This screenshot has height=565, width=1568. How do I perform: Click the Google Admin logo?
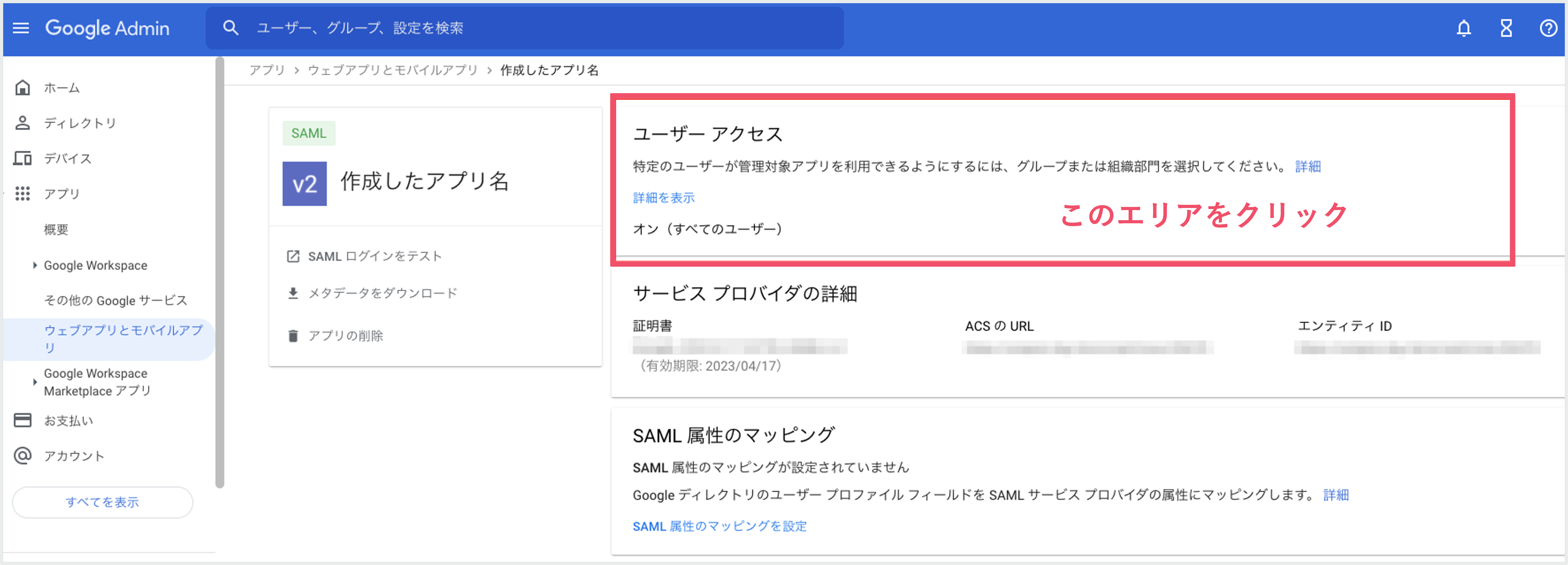click(x=107, y=28)
